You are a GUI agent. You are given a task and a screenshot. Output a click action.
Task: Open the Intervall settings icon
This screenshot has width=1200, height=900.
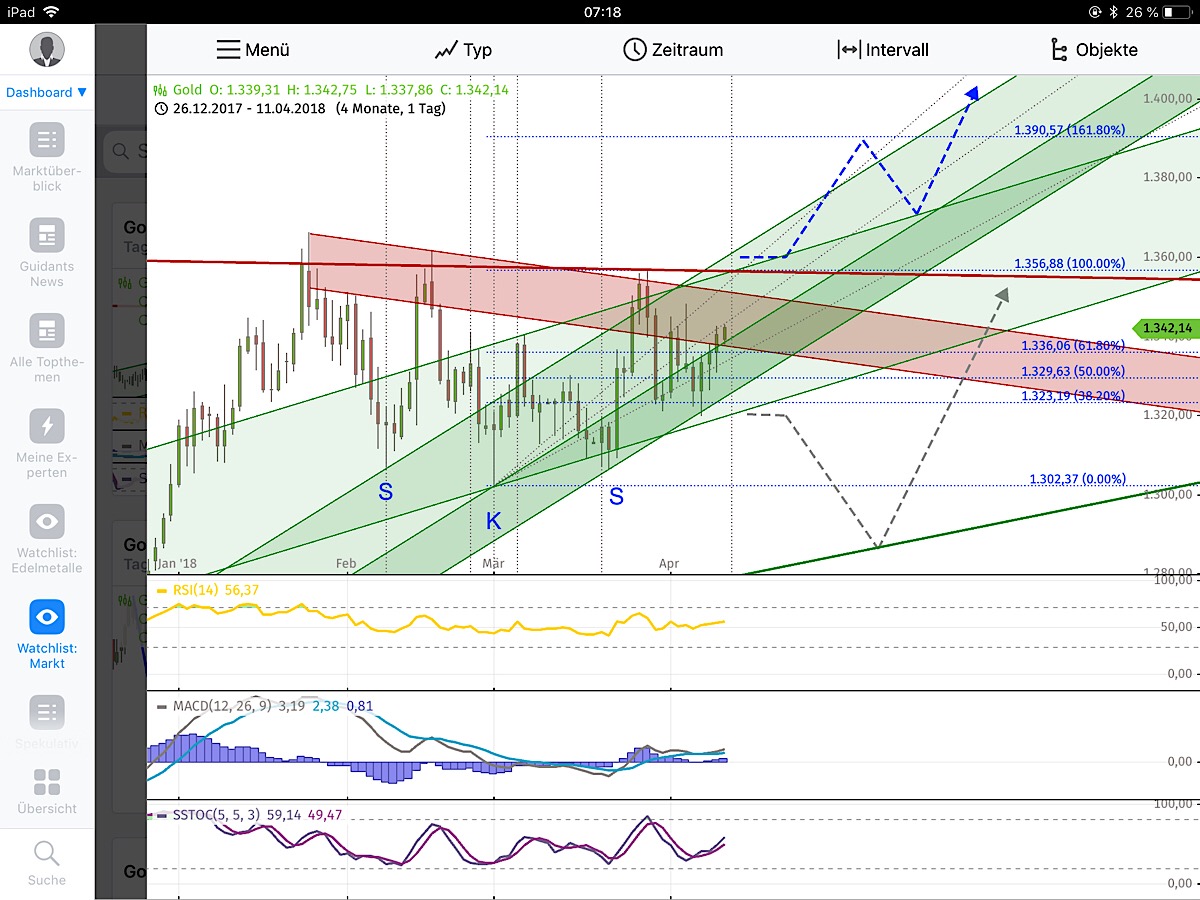pos(848,48)
